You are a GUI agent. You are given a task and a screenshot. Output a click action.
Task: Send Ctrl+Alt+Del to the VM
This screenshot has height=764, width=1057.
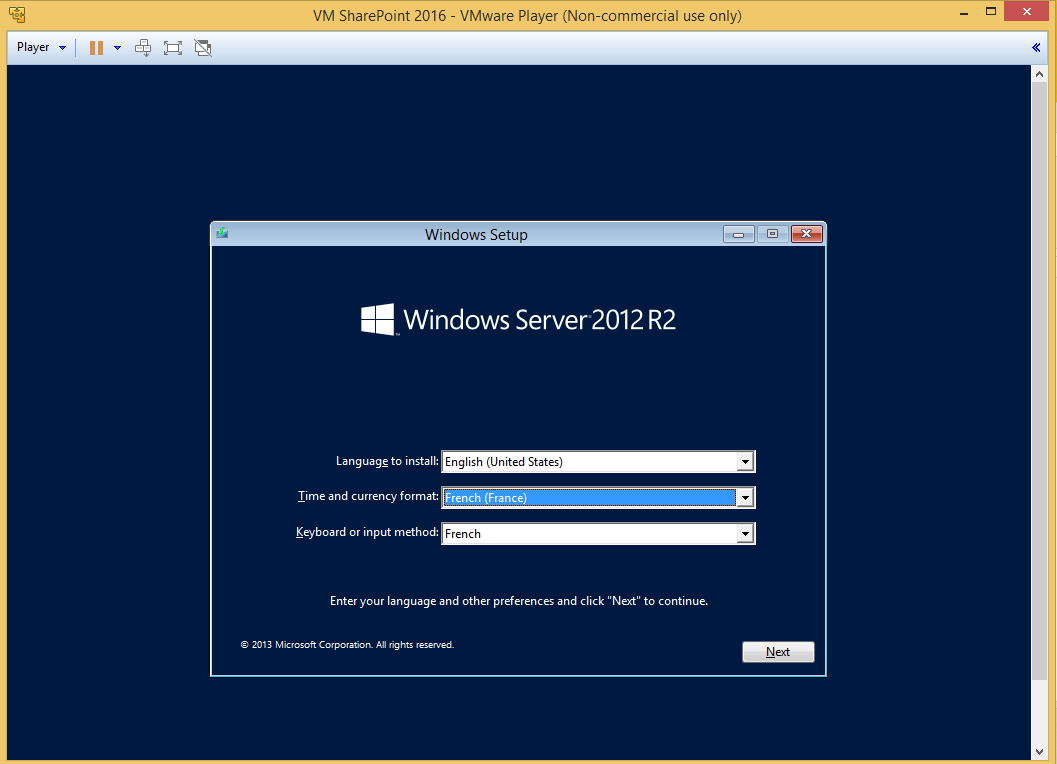click(143, 48)
